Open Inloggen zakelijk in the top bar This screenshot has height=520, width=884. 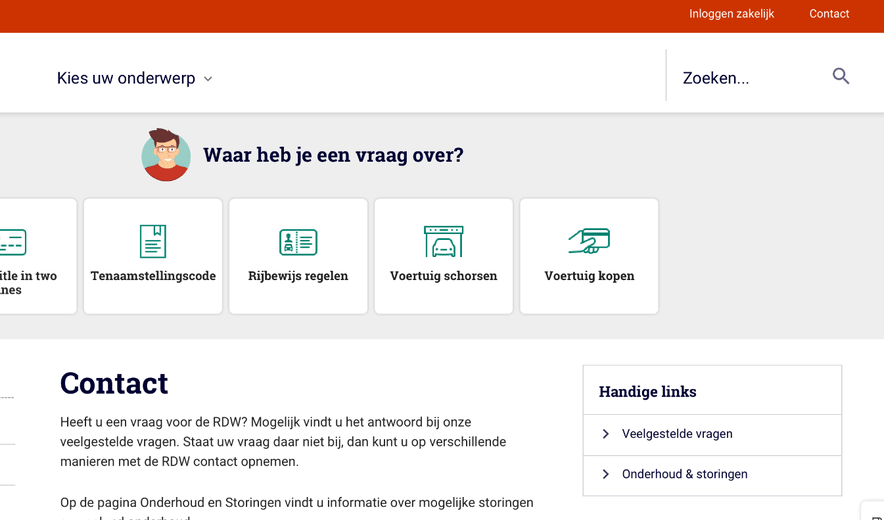coord(731,14)
